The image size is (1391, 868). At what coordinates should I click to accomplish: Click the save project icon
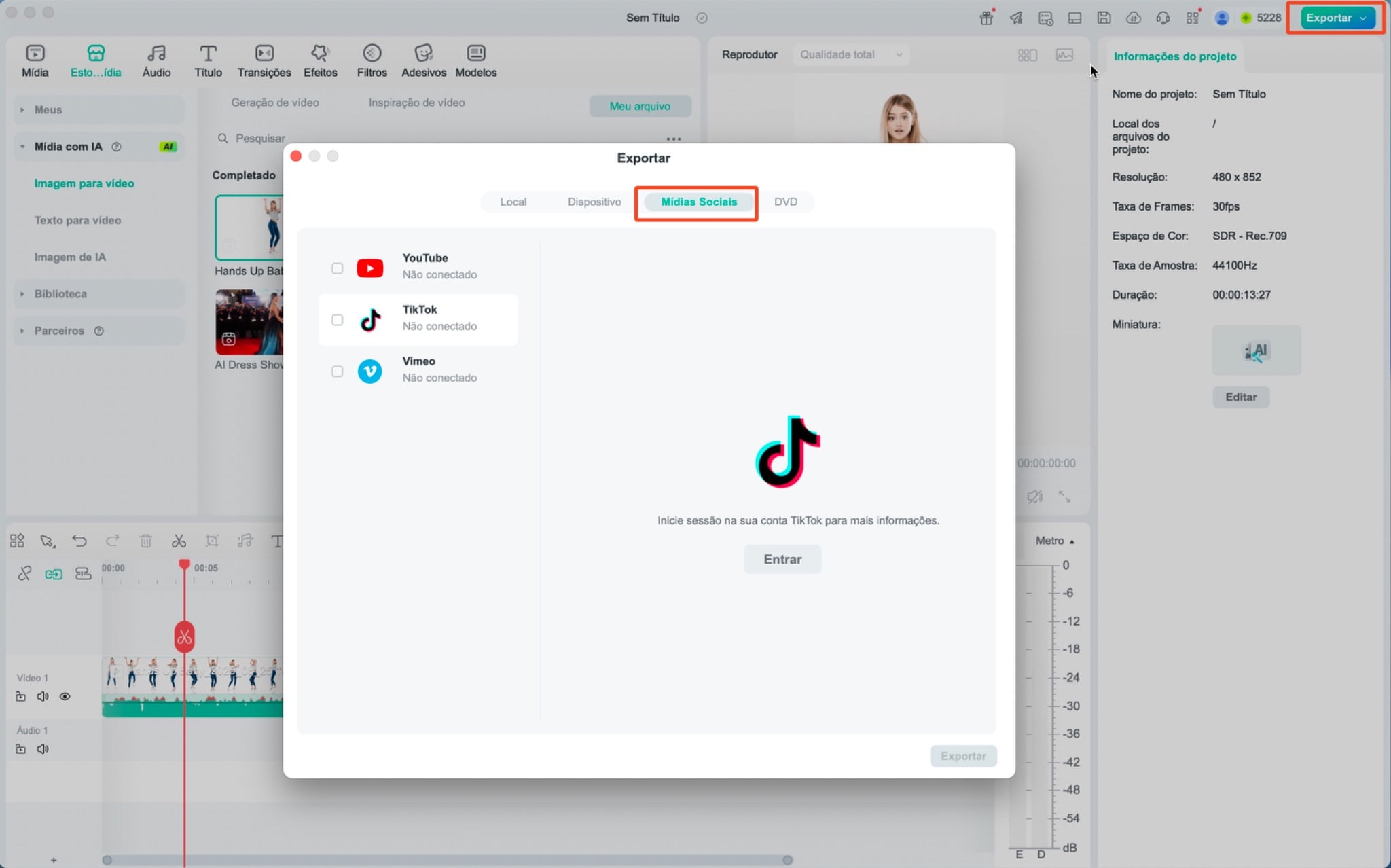click(1104, 18)
